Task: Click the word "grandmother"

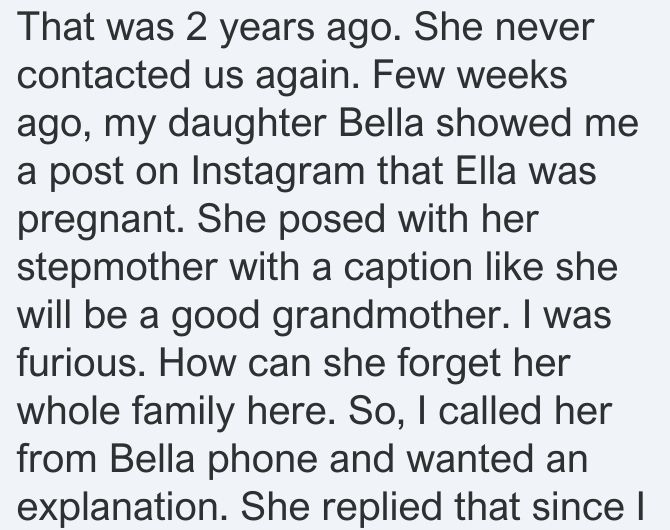Action: pos(391,315)
